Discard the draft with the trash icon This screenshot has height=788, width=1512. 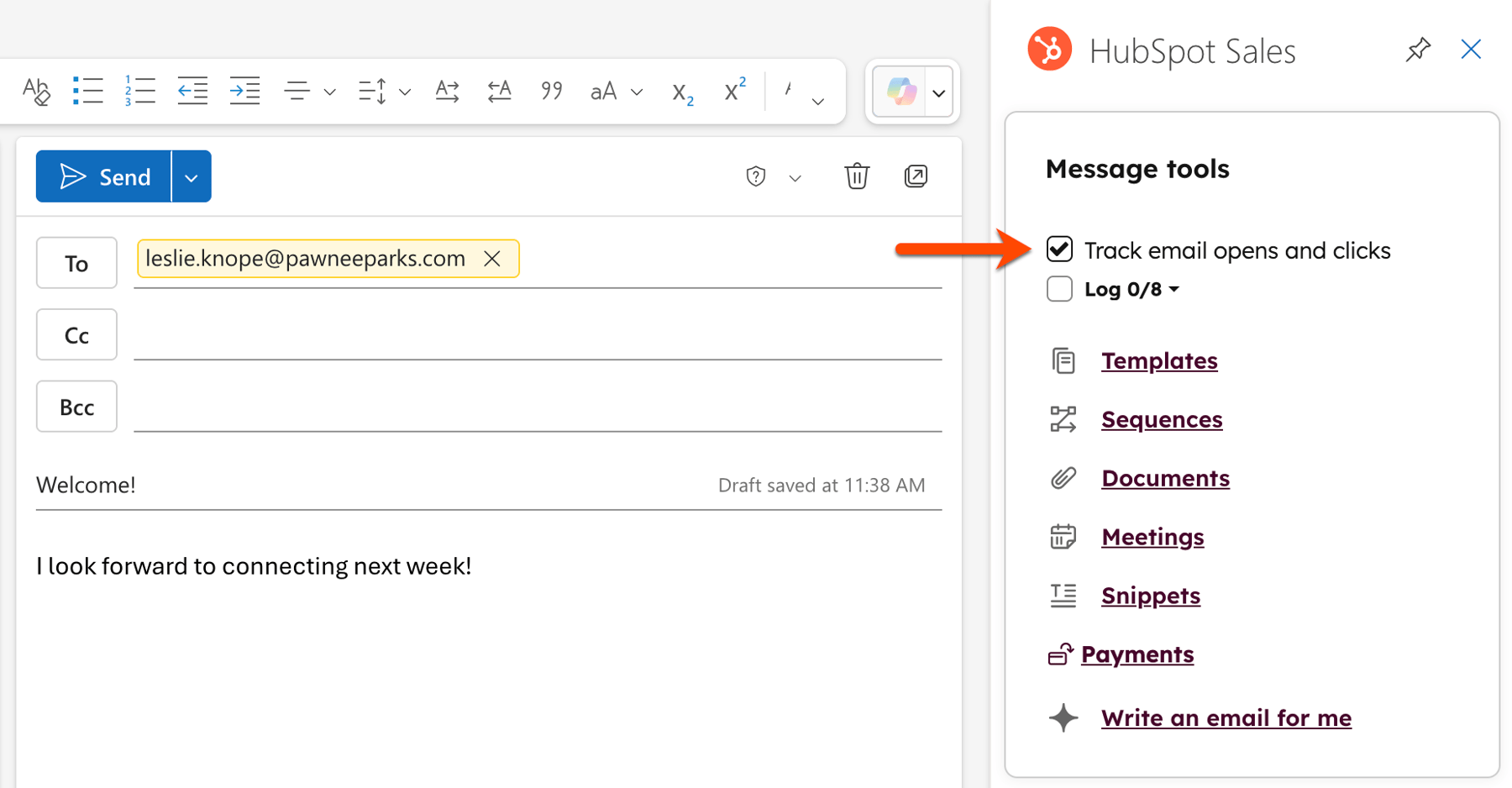tap(857, 176)
